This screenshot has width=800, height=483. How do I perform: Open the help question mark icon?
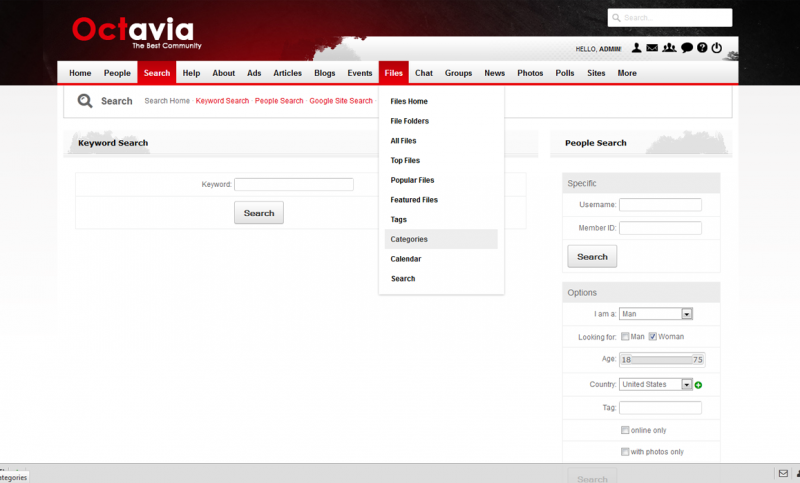702,48
